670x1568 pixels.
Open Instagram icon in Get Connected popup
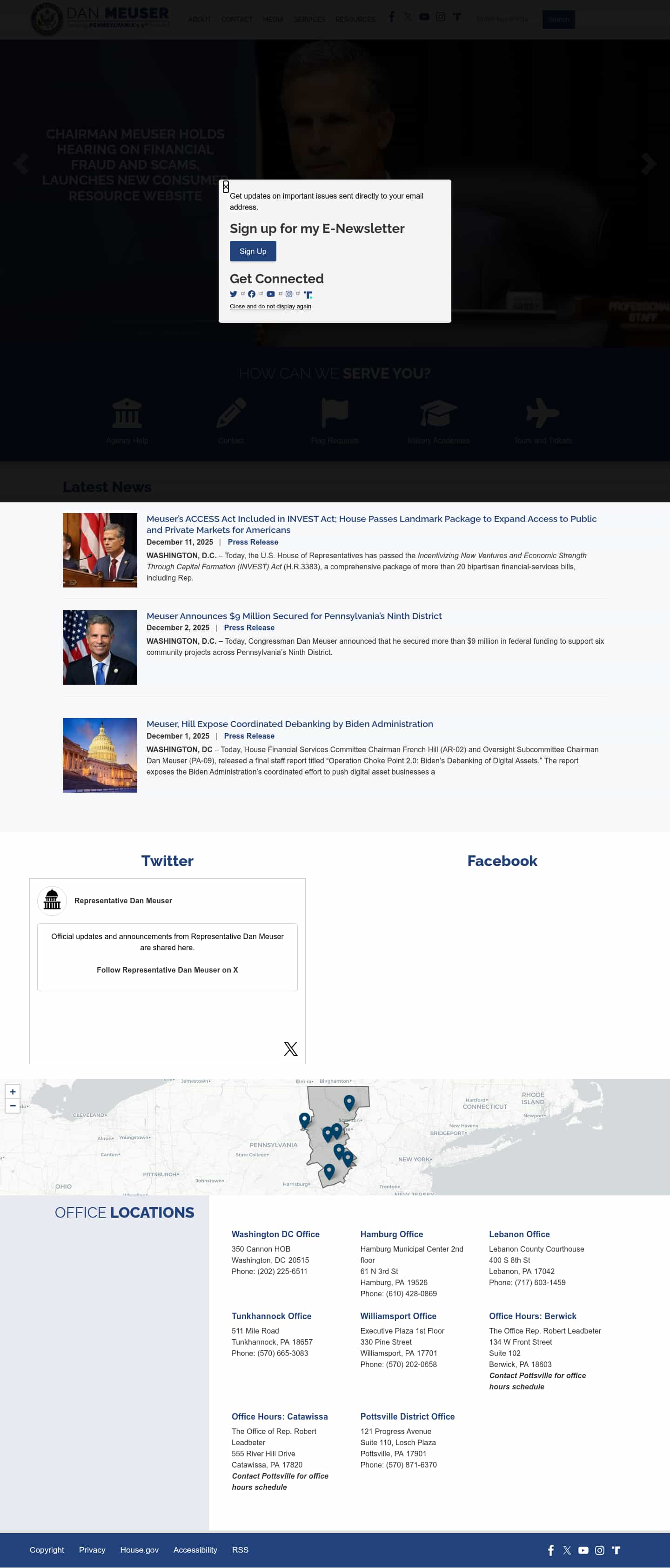click(289, 294)
